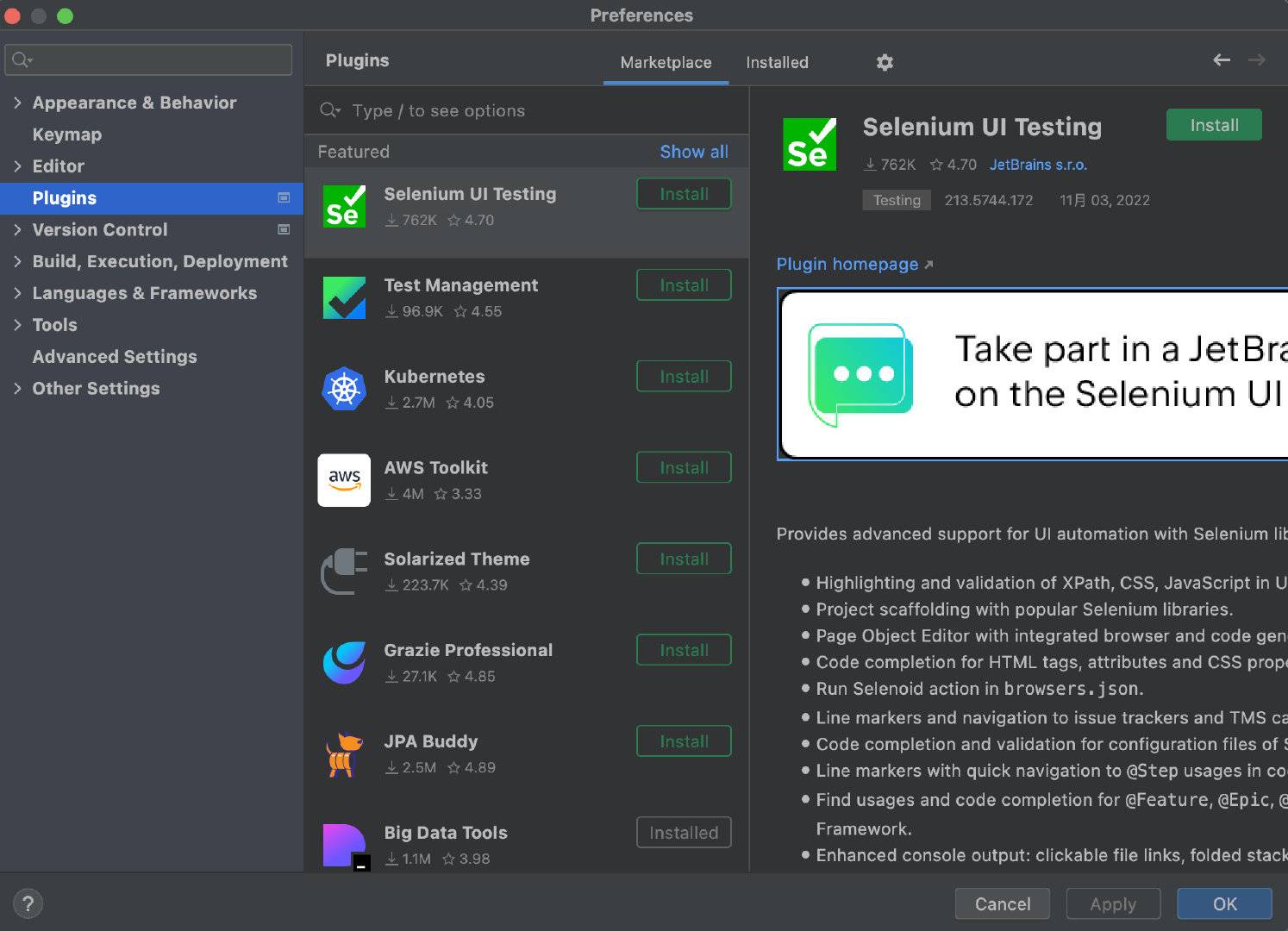This screenshot has width=1288, height=931.
Task: Click the JPA Buddy dog icon
Action: tap(344, 754)
